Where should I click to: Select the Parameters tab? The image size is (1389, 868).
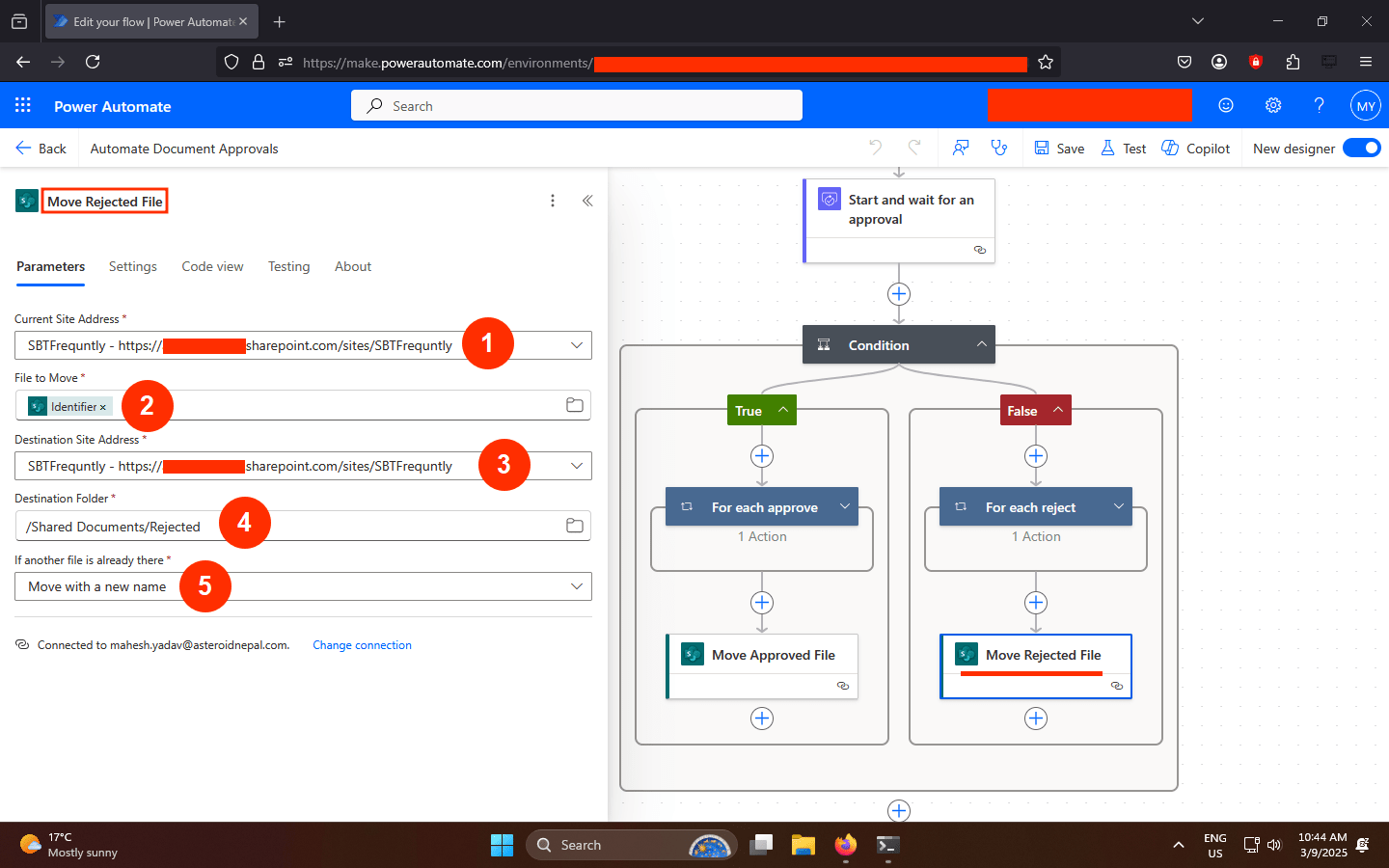(50, 266)
